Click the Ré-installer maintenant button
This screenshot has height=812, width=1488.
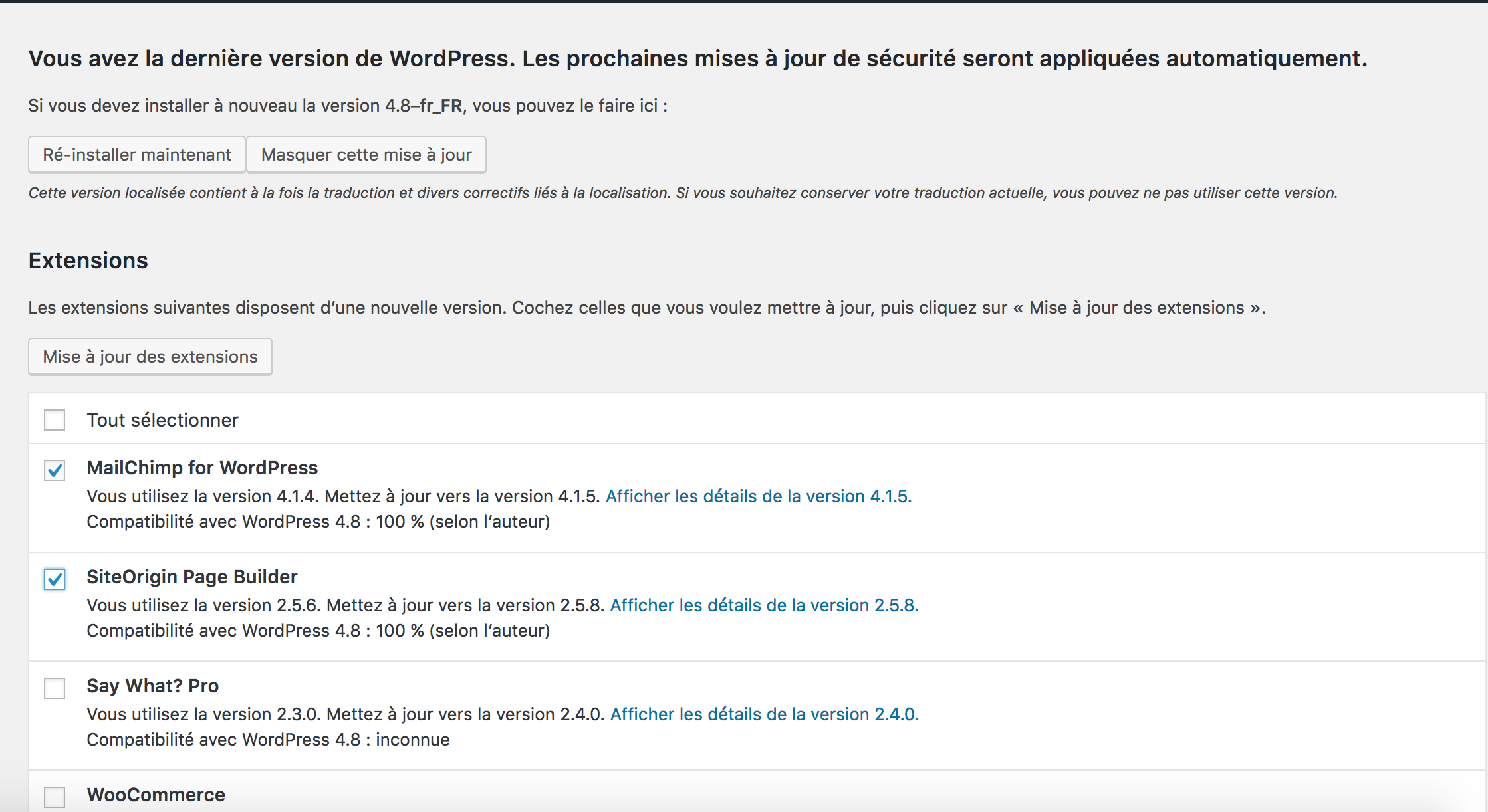(137, 155)
